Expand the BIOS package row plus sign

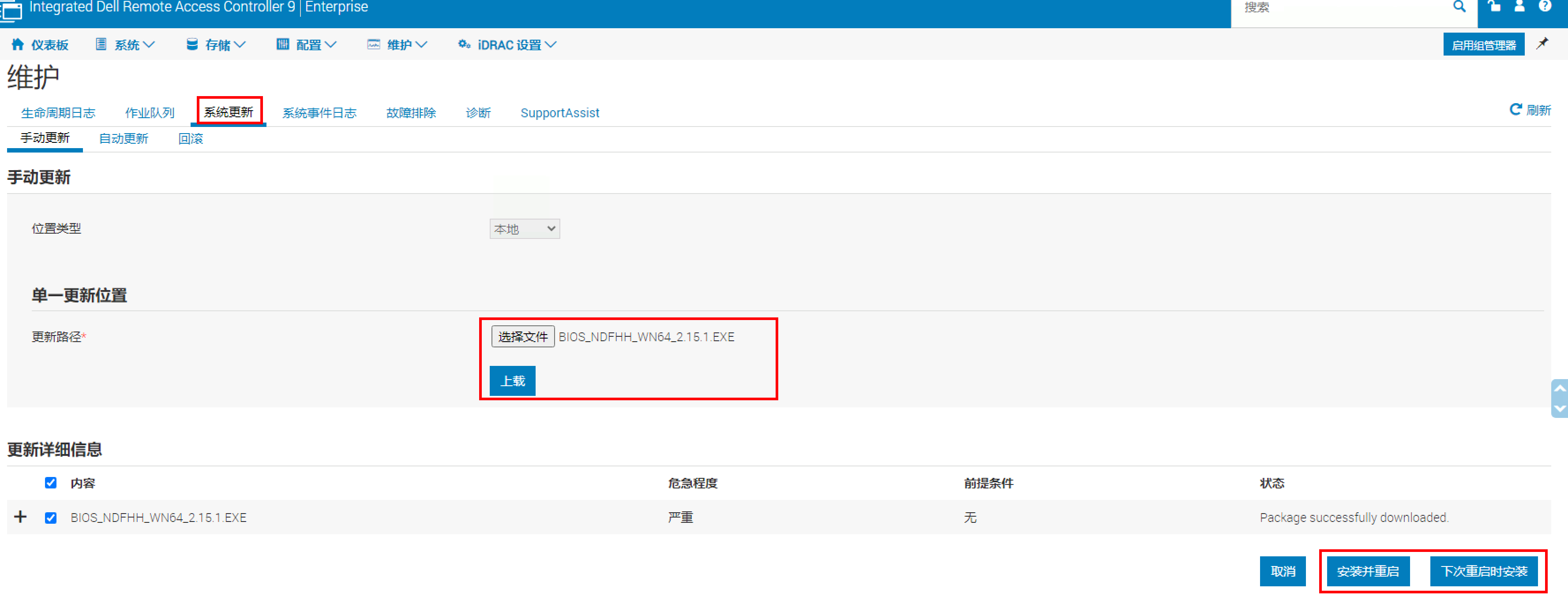coord(20,517)
